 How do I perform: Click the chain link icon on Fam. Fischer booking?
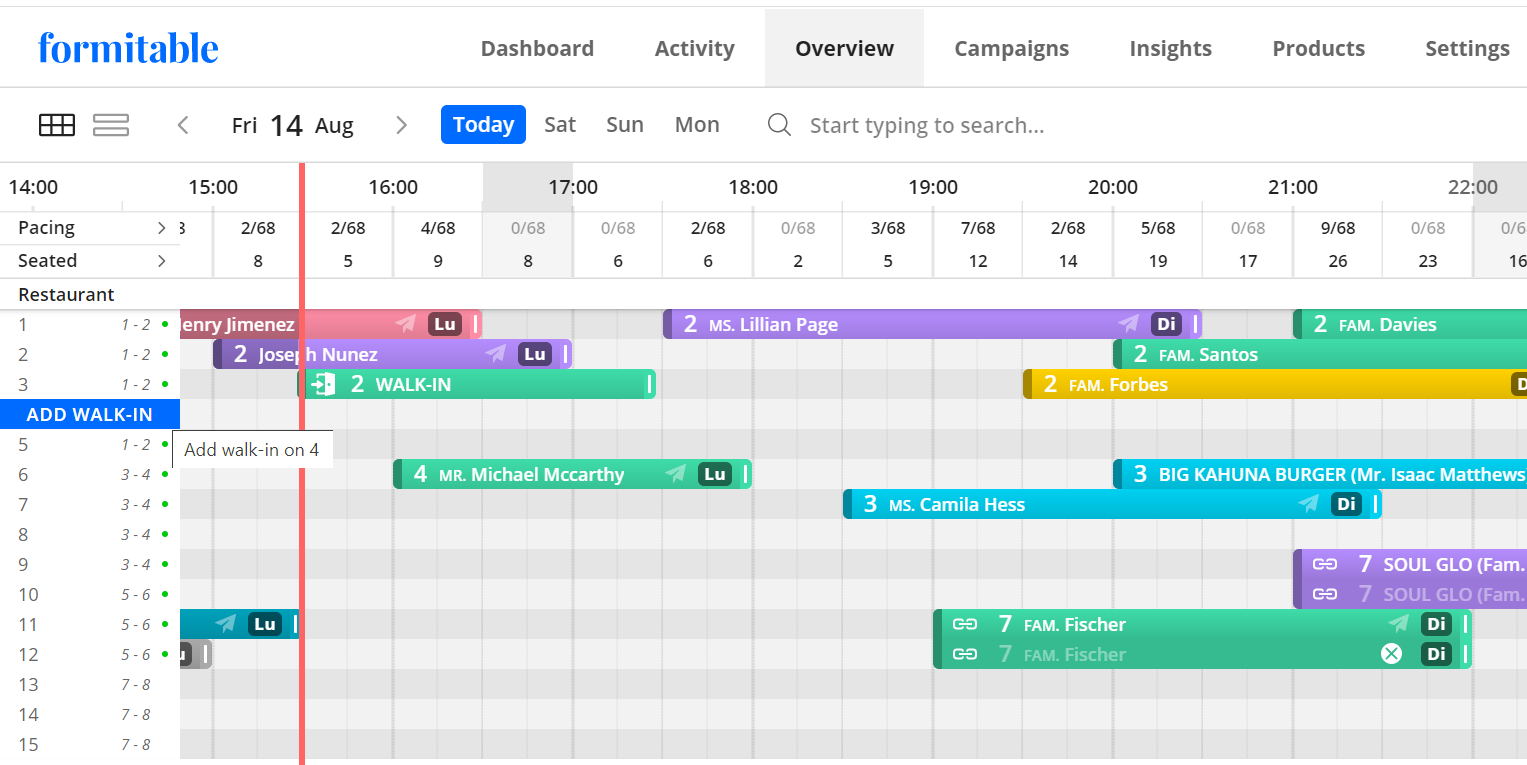tap(965, 624)
